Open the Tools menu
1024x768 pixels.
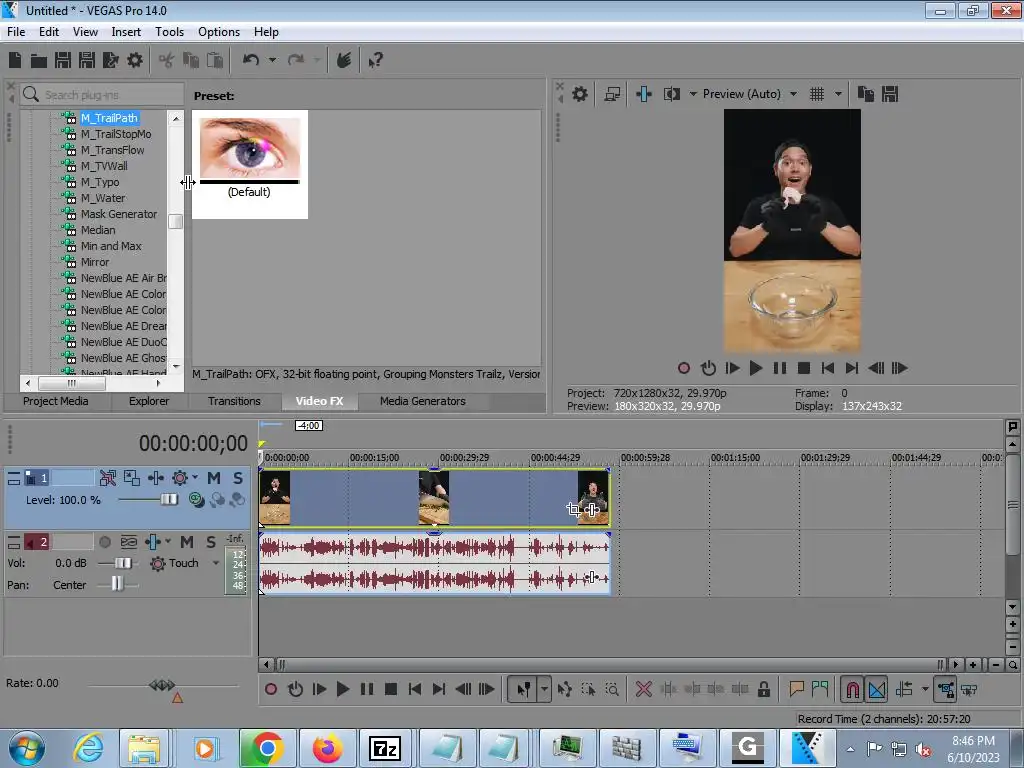tap(169, 32)
